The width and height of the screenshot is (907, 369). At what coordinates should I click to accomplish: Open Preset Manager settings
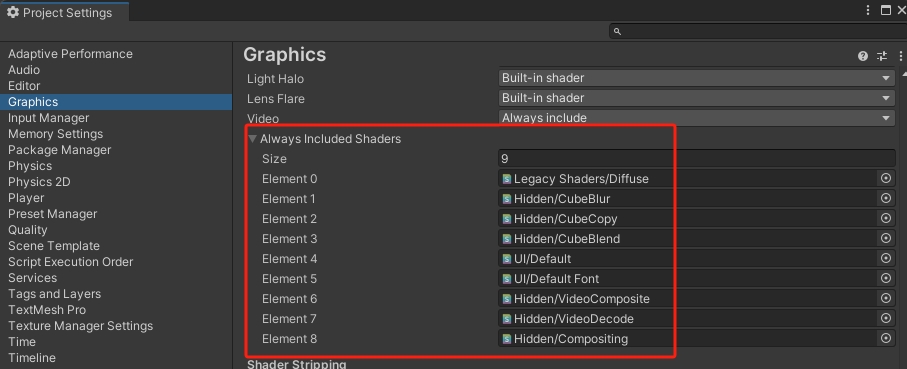pos(53,214)
